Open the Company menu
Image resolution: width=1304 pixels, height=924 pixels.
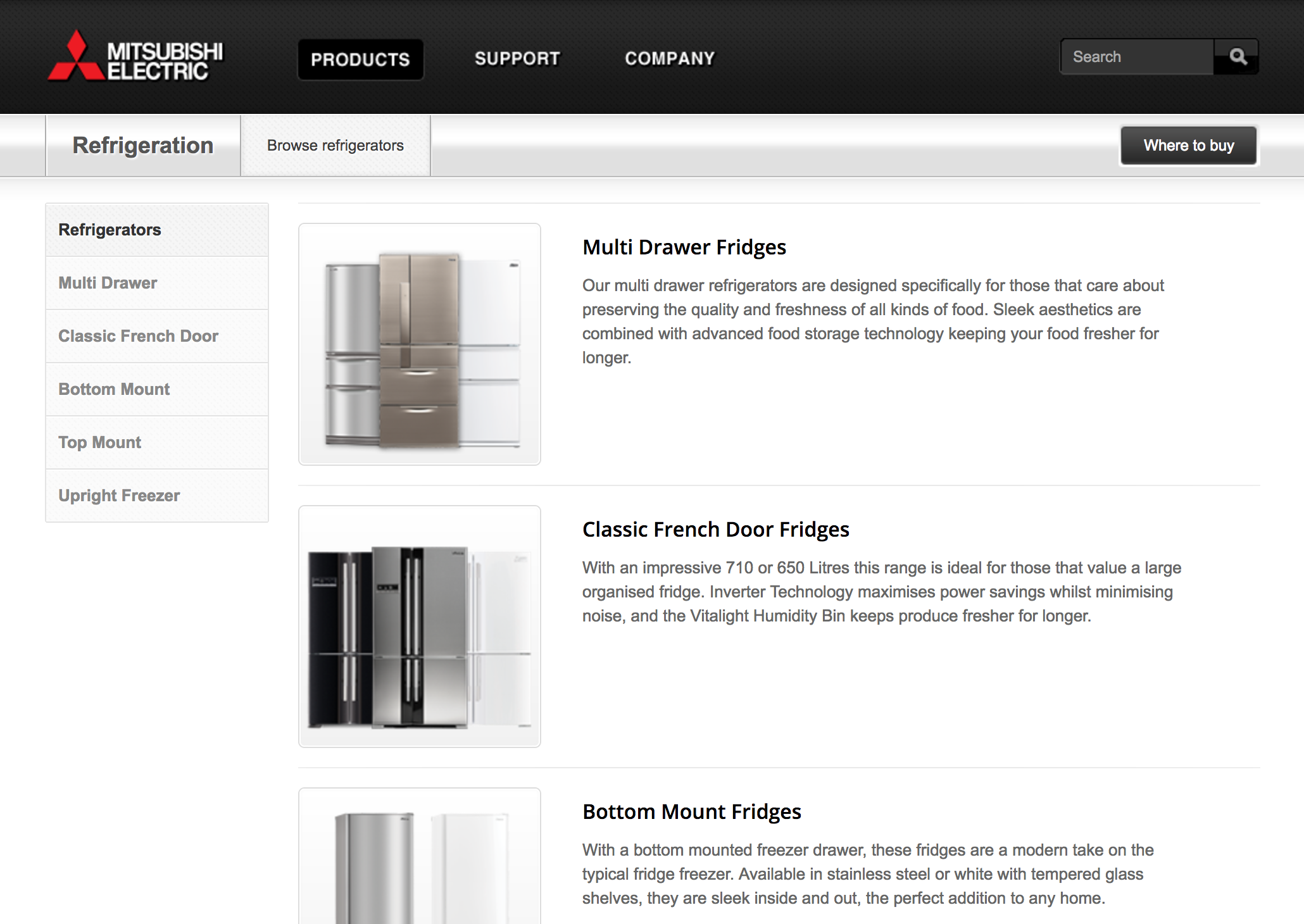(x=670, y=59)
